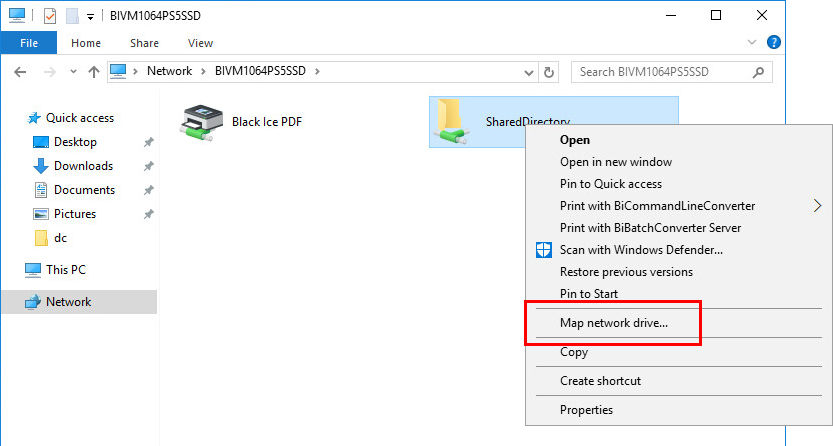Open the address bar history dropdown
The width and height of the screenshot is (833, 446).
[x=529, y=72]
